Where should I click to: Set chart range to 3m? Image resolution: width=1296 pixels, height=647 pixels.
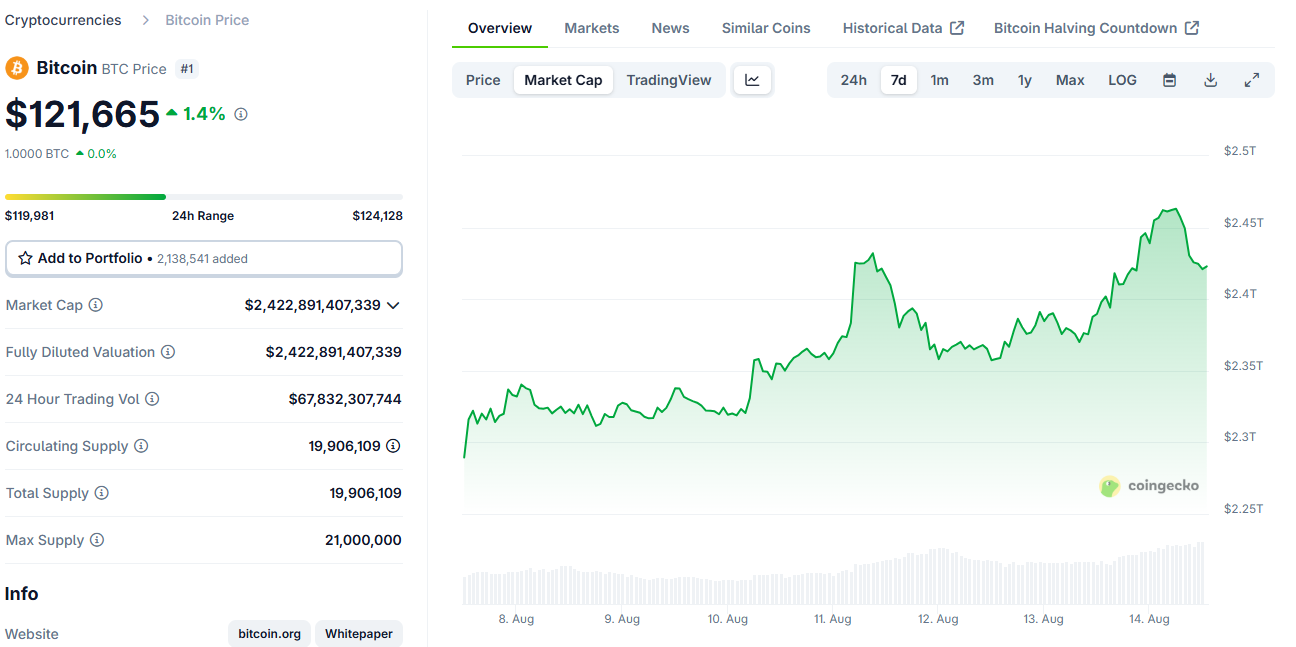983,80
